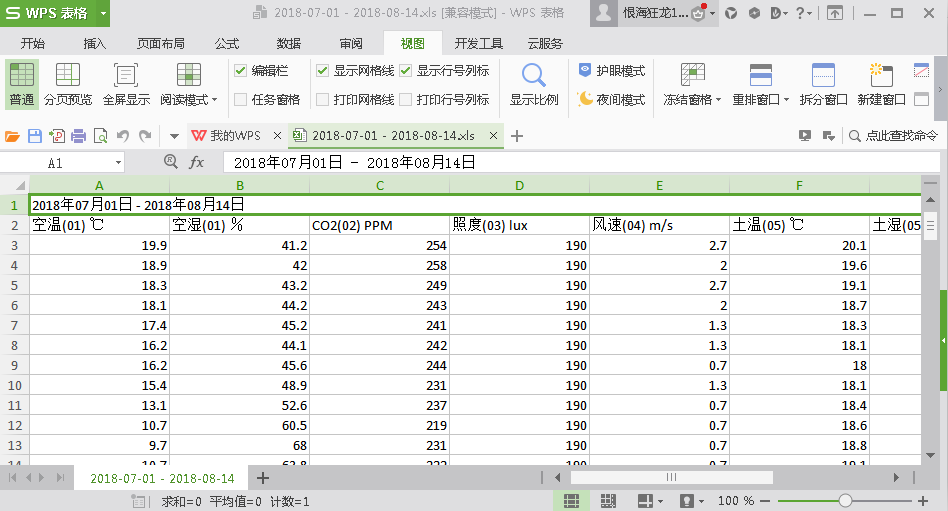This screenshot has width=948, height=511.
Task: Toggle Show Gridlines (显示网格线) checkbox
Action: click(323, 71)
